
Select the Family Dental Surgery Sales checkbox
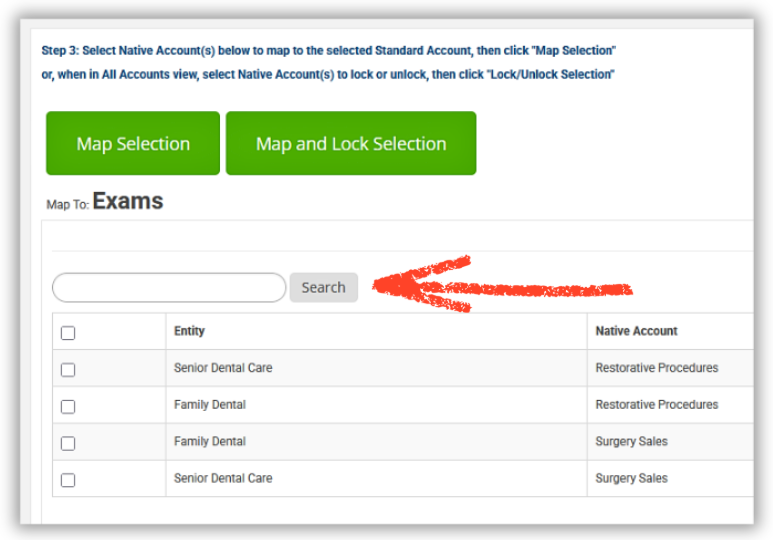click(68, 443)
